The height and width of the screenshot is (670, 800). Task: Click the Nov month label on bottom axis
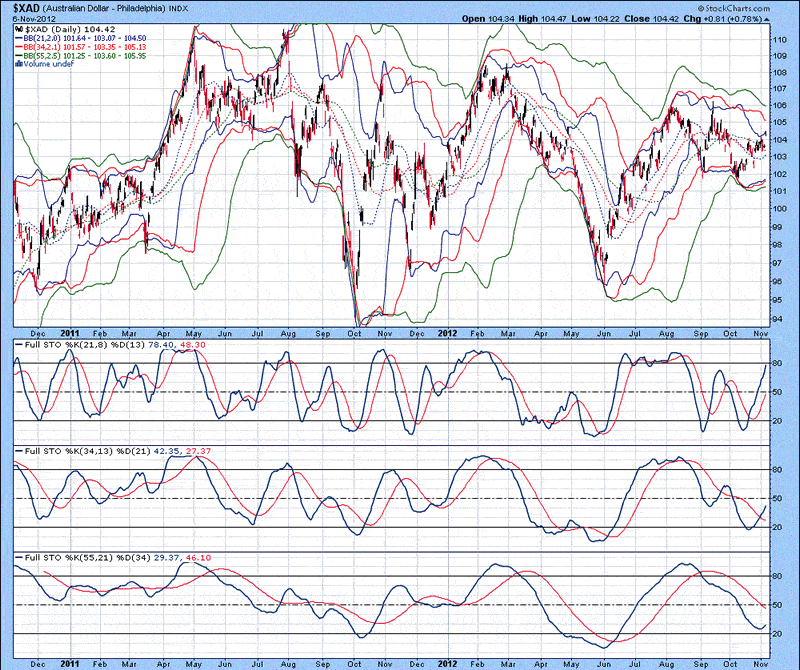pos(758,662)
